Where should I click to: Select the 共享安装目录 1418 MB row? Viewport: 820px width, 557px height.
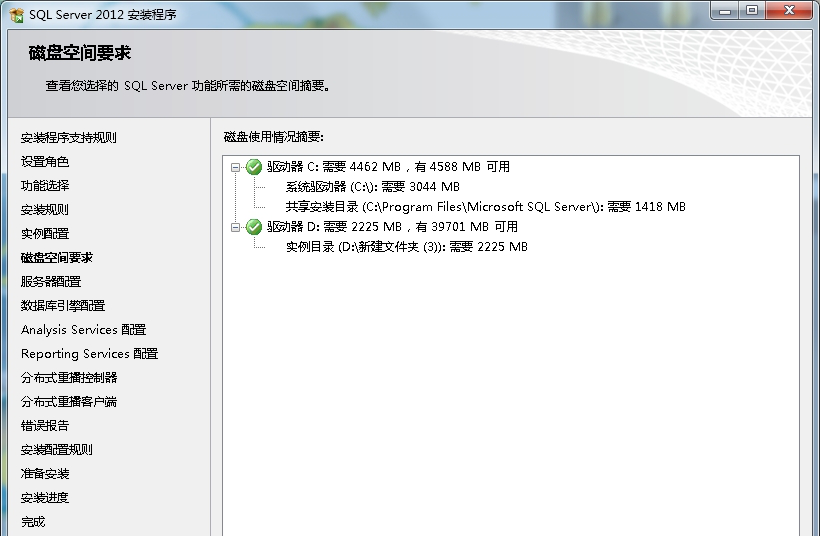point(486,207)
